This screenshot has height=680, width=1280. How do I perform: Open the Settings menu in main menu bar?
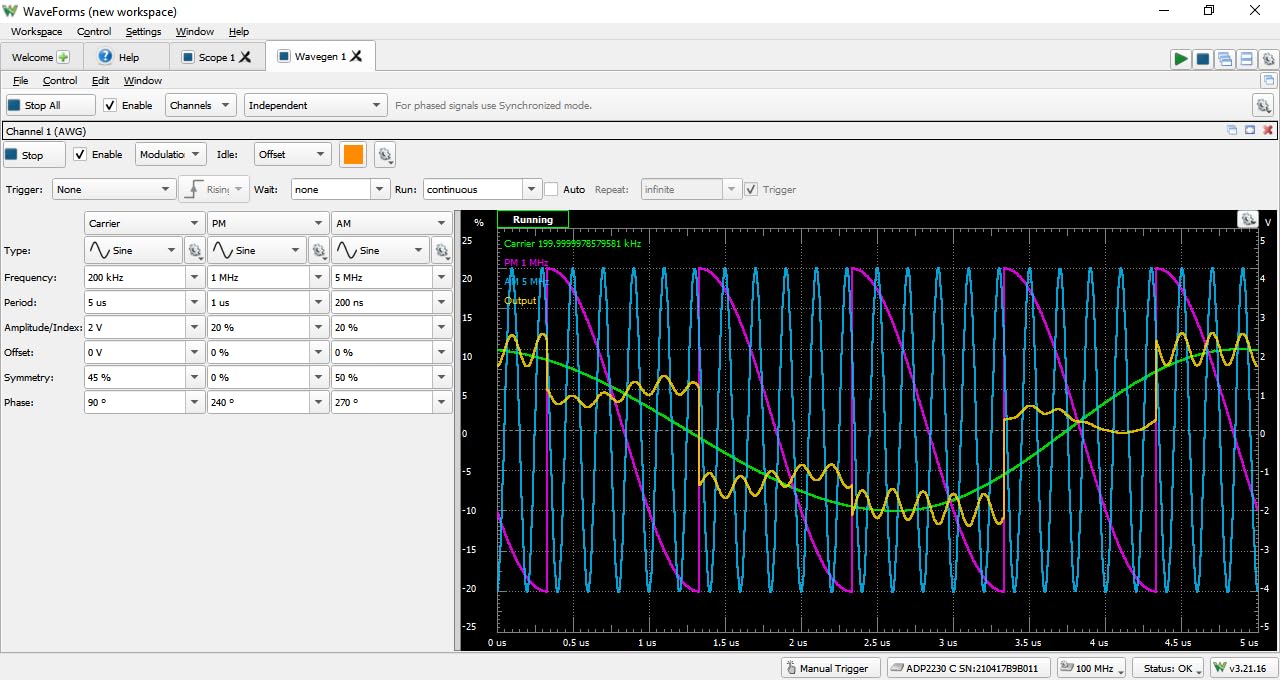tap(143, 32)
